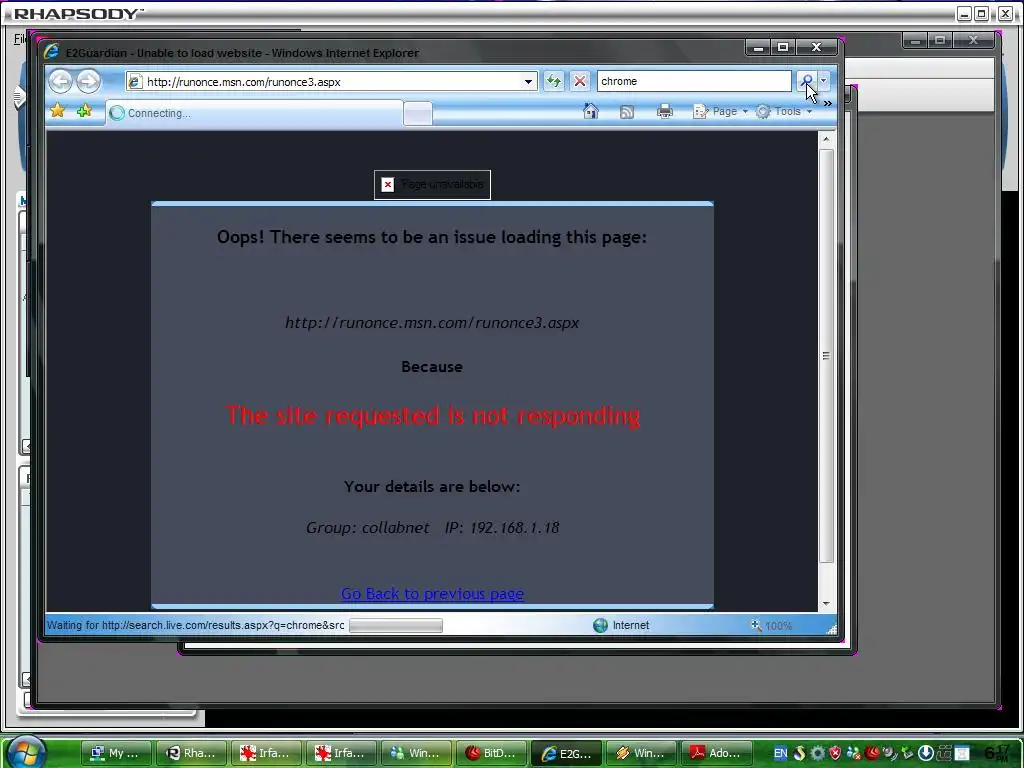Image resolution: width=1024 pixels, height=768 pixels.
Task: Open the Windows Start orb
Action: [27, 752]
